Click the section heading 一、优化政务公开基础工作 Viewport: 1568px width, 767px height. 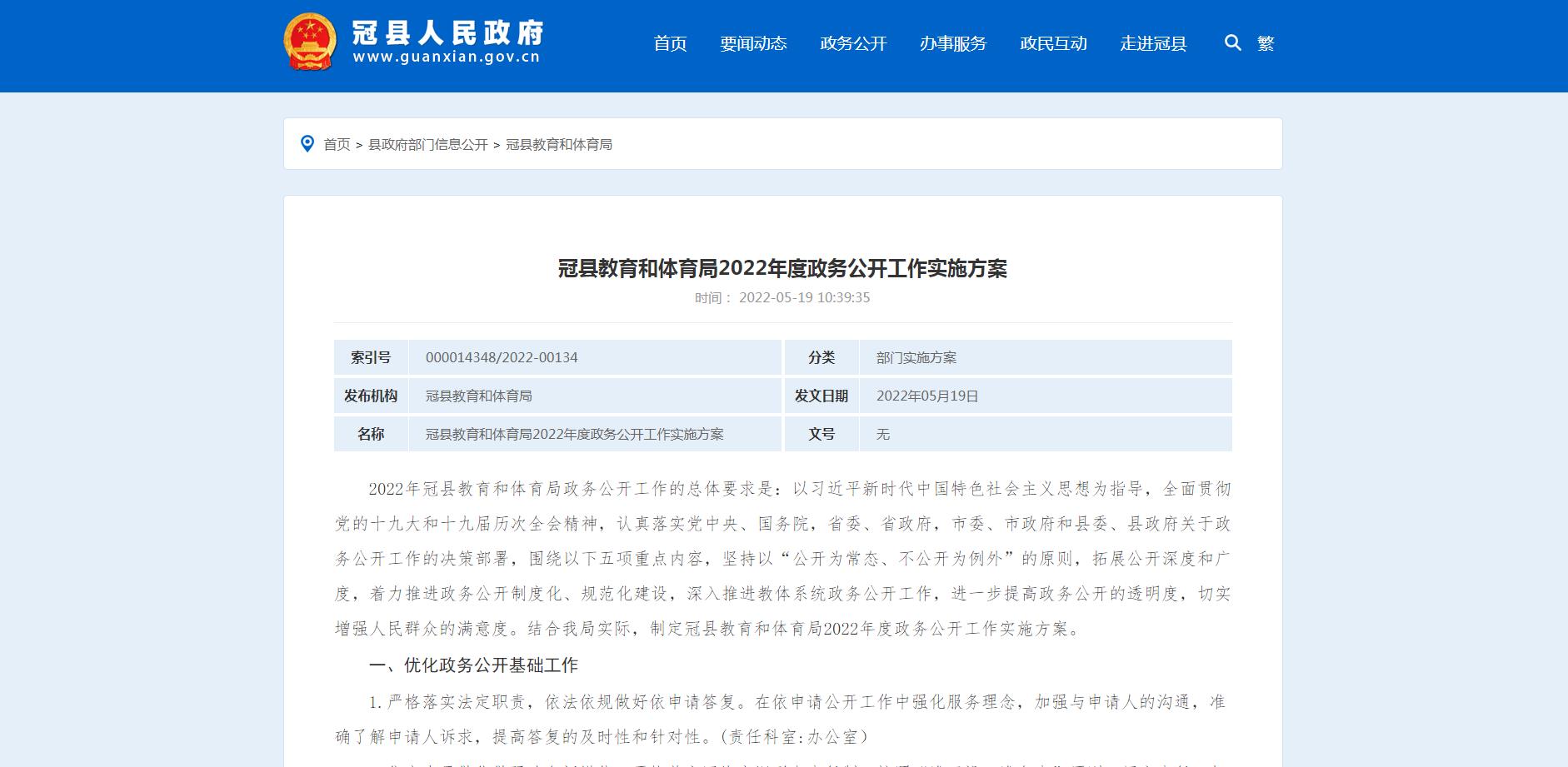pyautogui.click(x=473, y=665)
